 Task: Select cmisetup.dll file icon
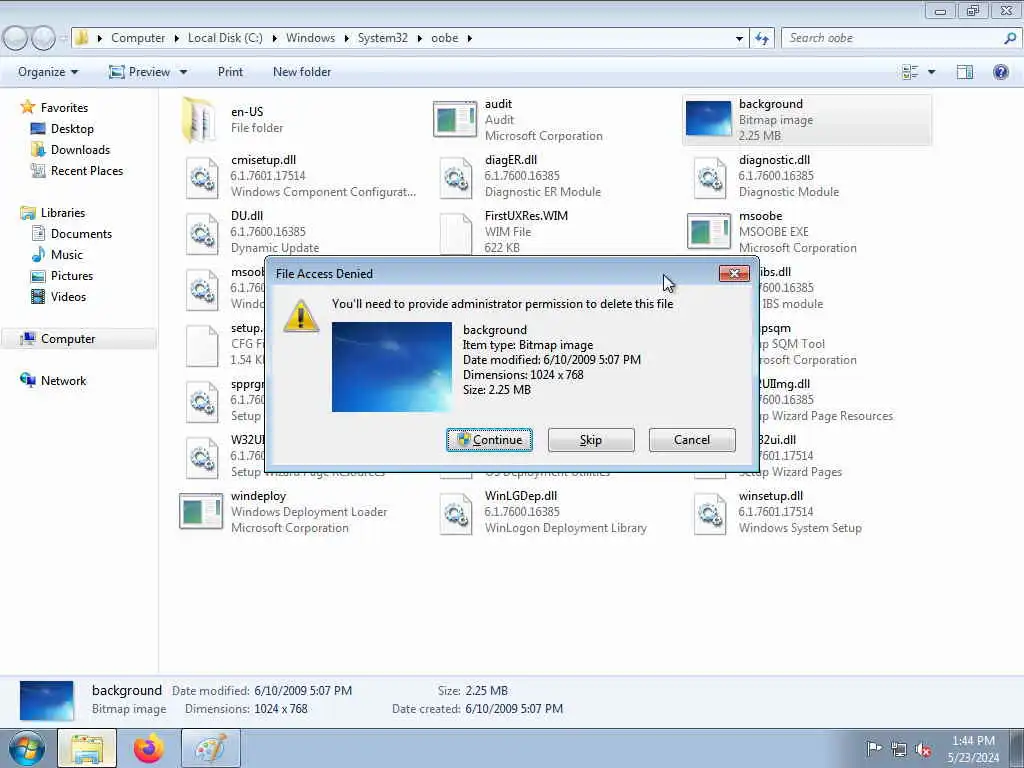[x=202, y=178]
